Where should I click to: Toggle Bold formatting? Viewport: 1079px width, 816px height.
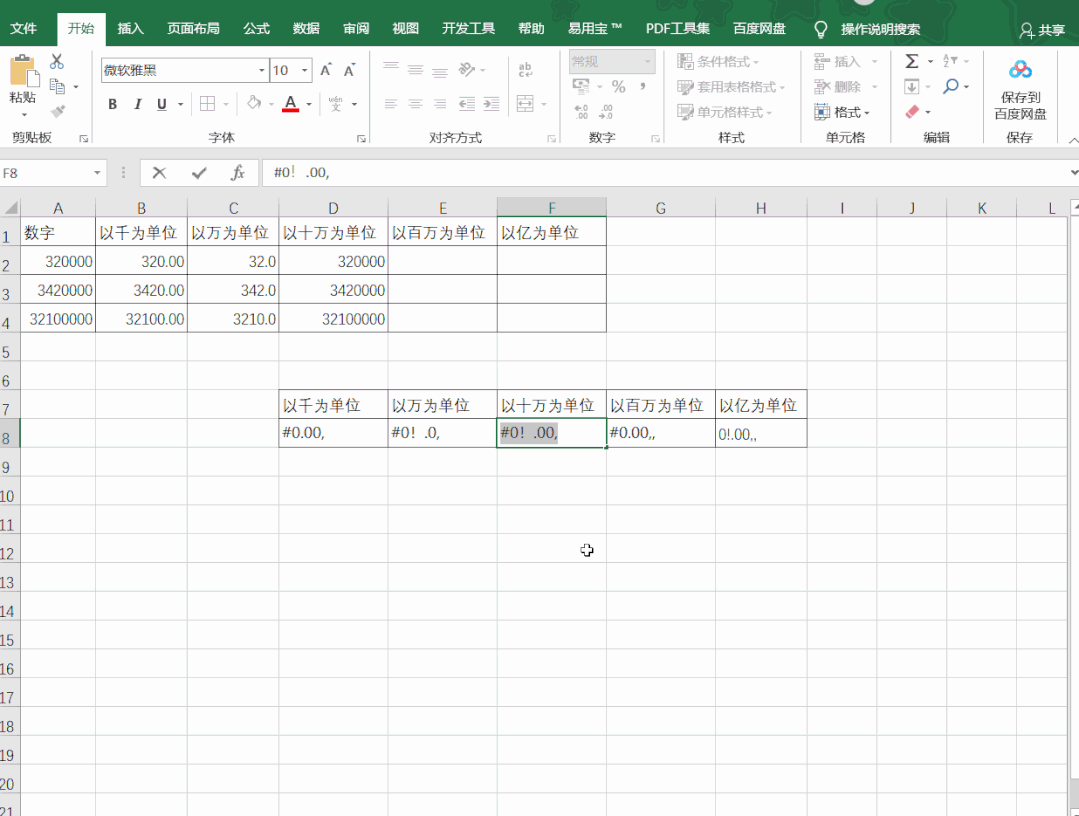[112, 104]
